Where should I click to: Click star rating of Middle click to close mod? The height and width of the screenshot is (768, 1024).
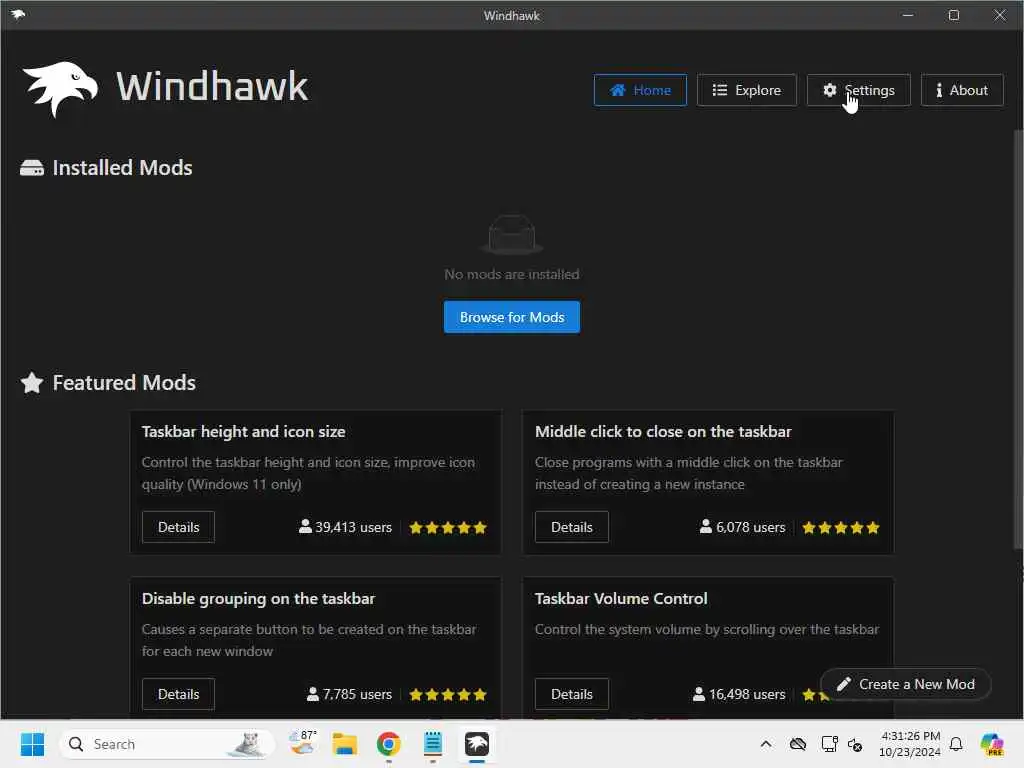[841, 528]
